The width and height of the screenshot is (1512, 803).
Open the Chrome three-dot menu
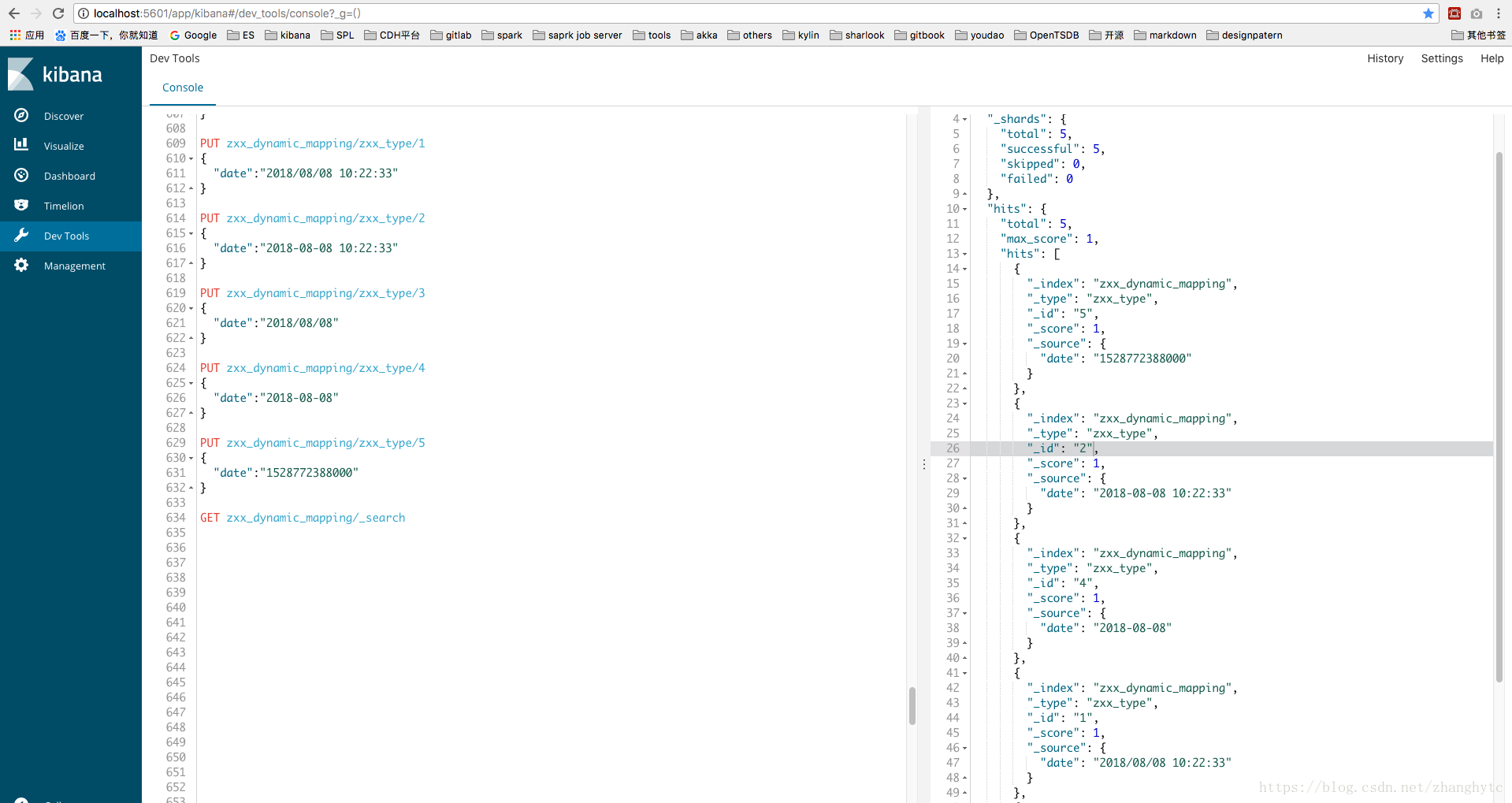tap(1499, 13)
